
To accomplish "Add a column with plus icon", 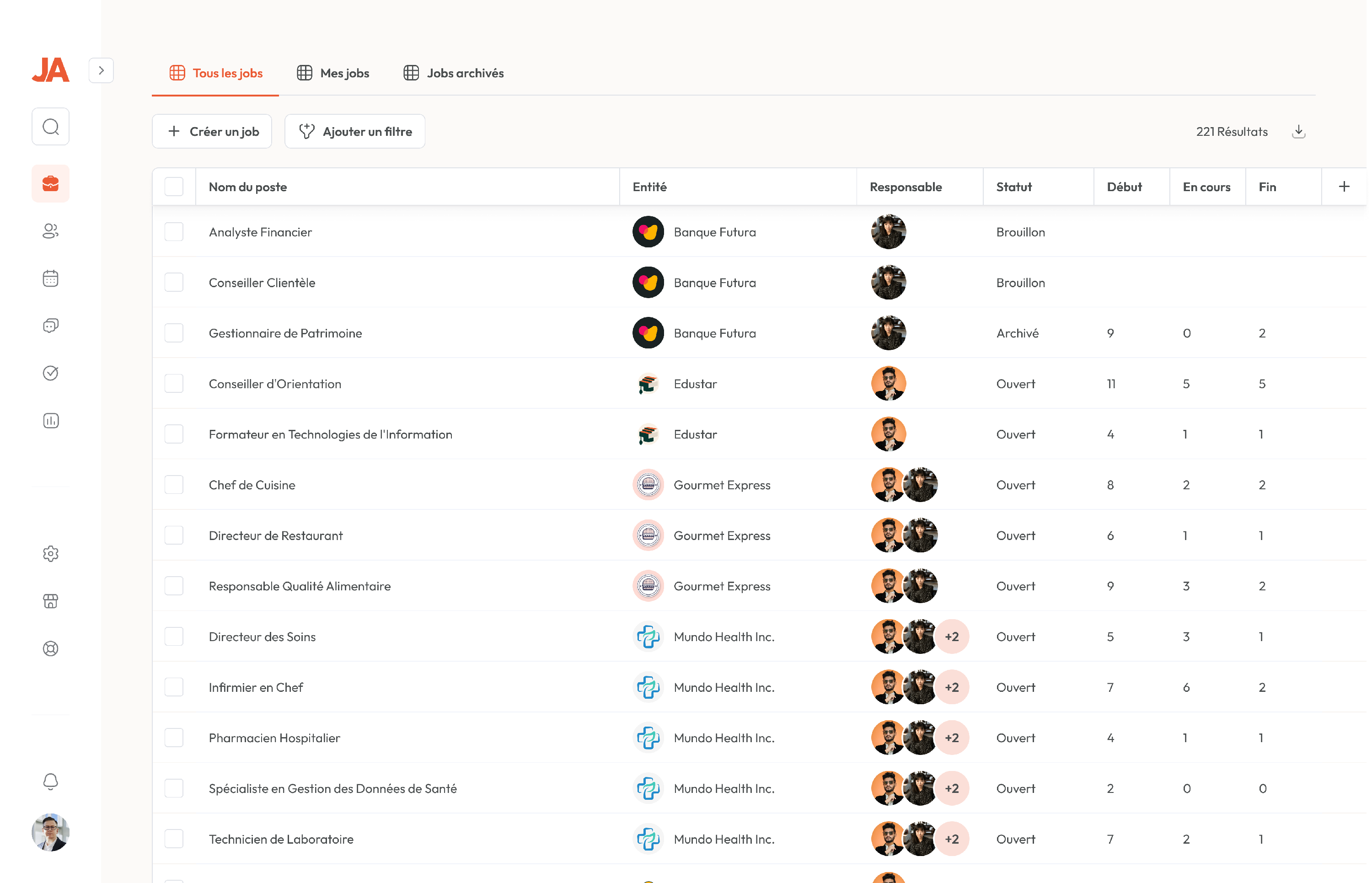I will click(x=1344, y=187).
